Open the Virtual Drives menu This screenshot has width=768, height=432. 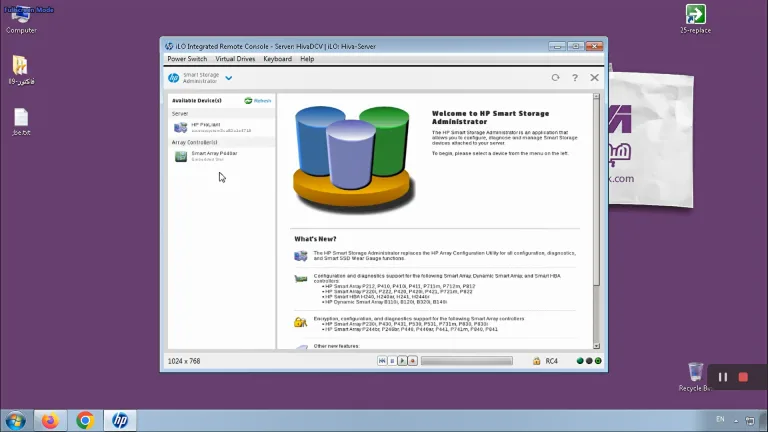coord(235,59)
